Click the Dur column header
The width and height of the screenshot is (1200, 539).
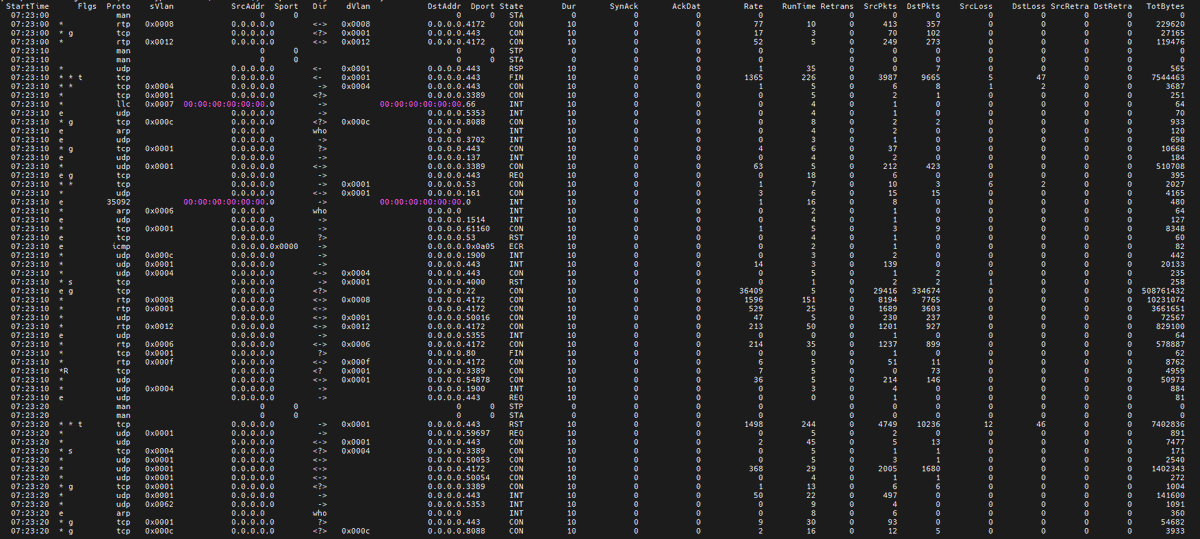[569, 6]
